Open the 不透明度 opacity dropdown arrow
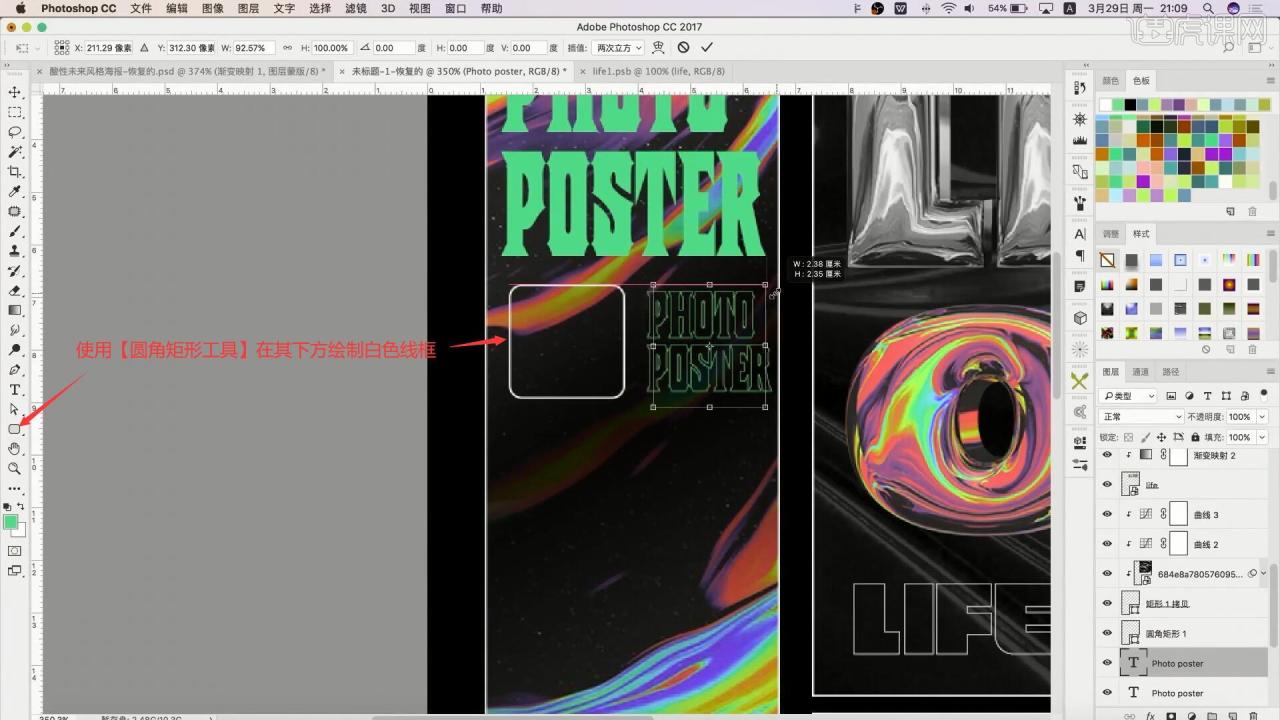Screen dimensions: 1280x720 click(1262, 416)
